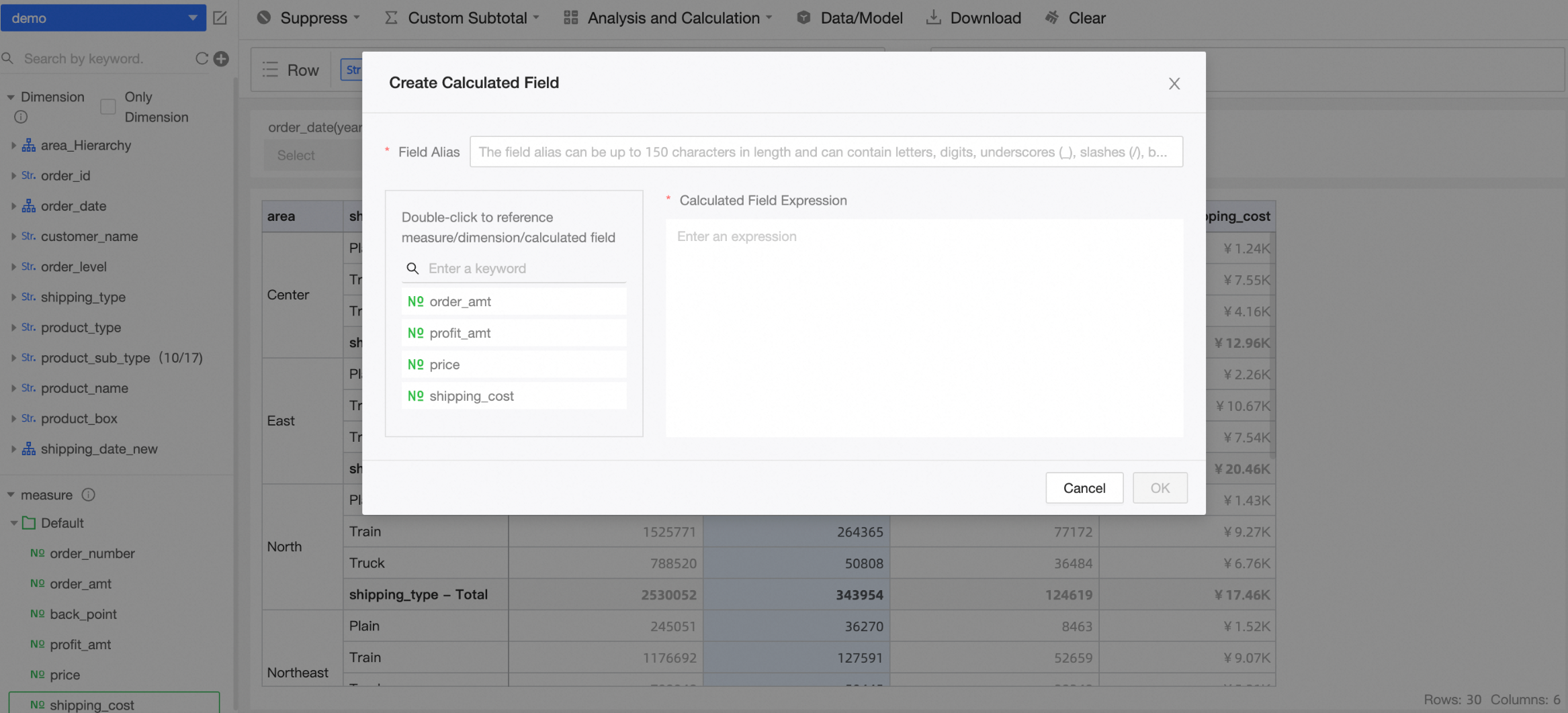Click the add field plus icon
Screen dimensions: 1568x713
pos(221,58)
